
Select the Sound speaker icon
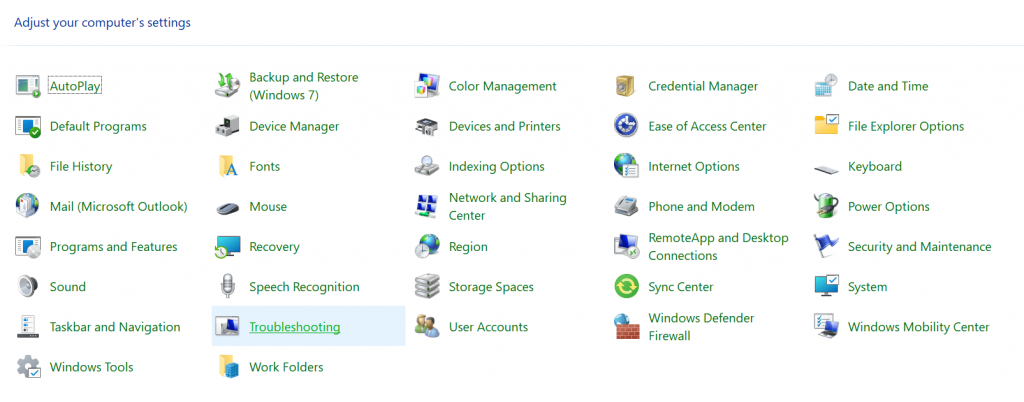28,287
